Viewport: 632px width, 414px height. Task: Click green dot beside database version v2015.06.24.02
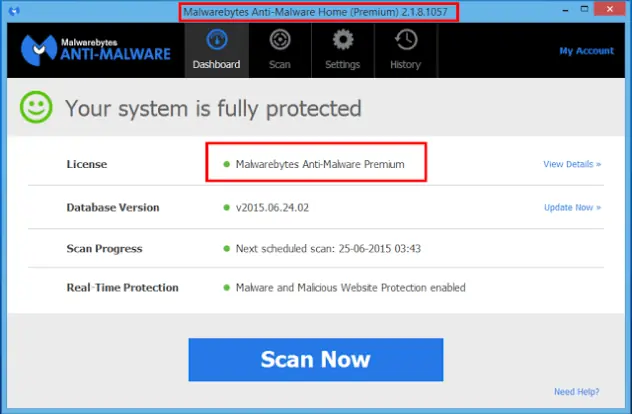[x=227, y=208]
